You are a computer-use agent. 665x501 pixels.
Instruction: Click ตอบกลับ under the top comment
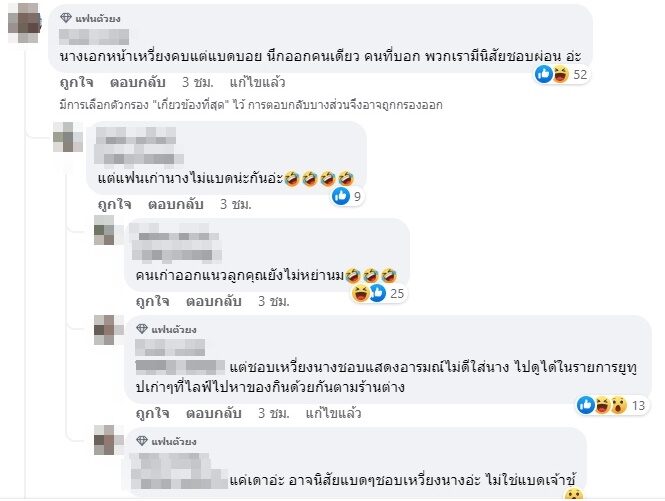(137, 82)
